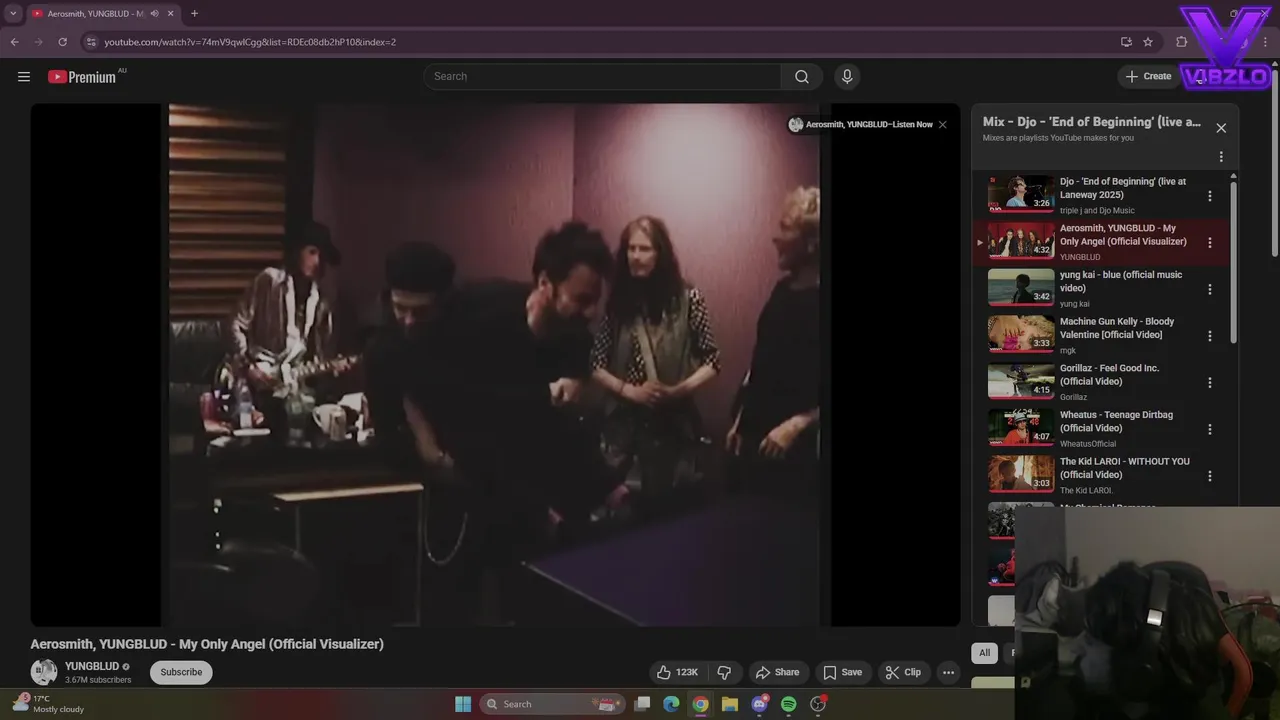The height and width of the screenshot is (720, 1280).
Task: Share the video using Share button
Action: [x=777, y=672]
